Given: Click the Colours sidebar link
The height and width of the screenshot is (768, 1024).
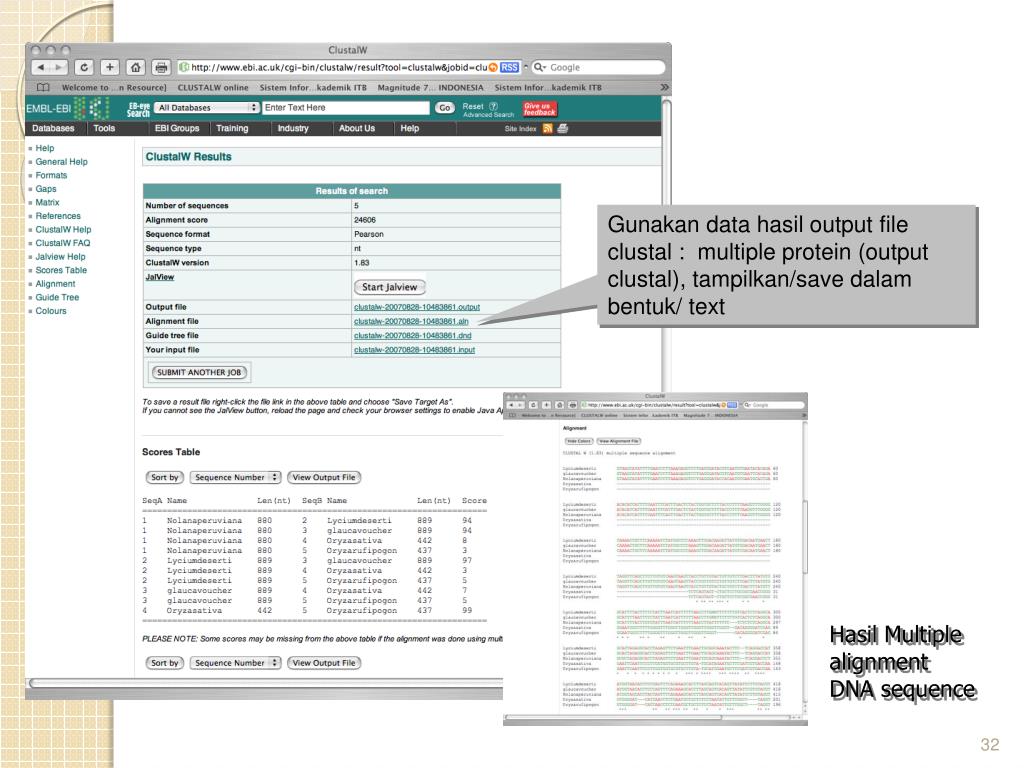Looking at the screenshot, I should (x=51, y=312).
